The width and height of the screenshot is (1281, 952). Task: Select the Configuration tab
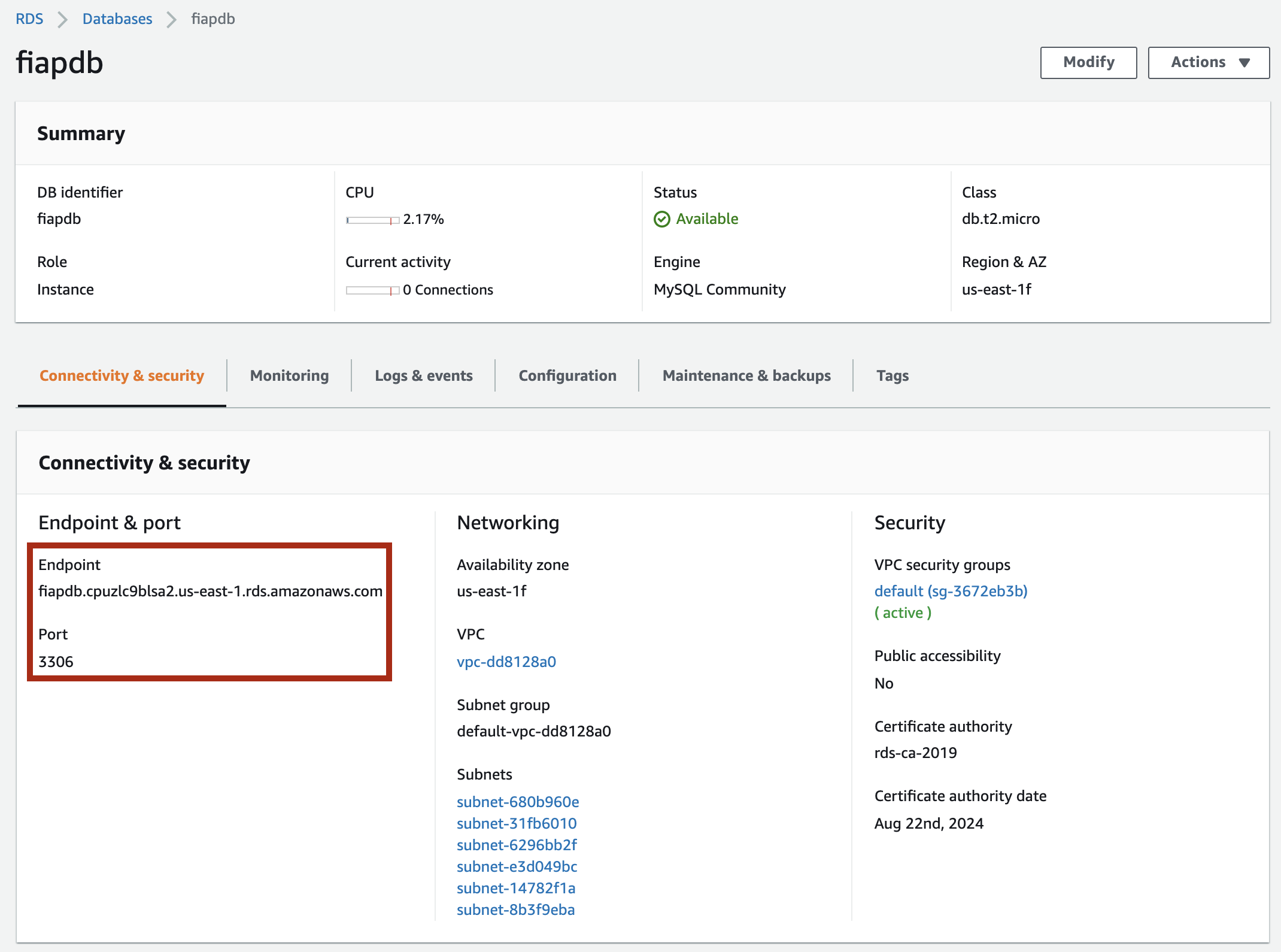[x=567, y=375]
